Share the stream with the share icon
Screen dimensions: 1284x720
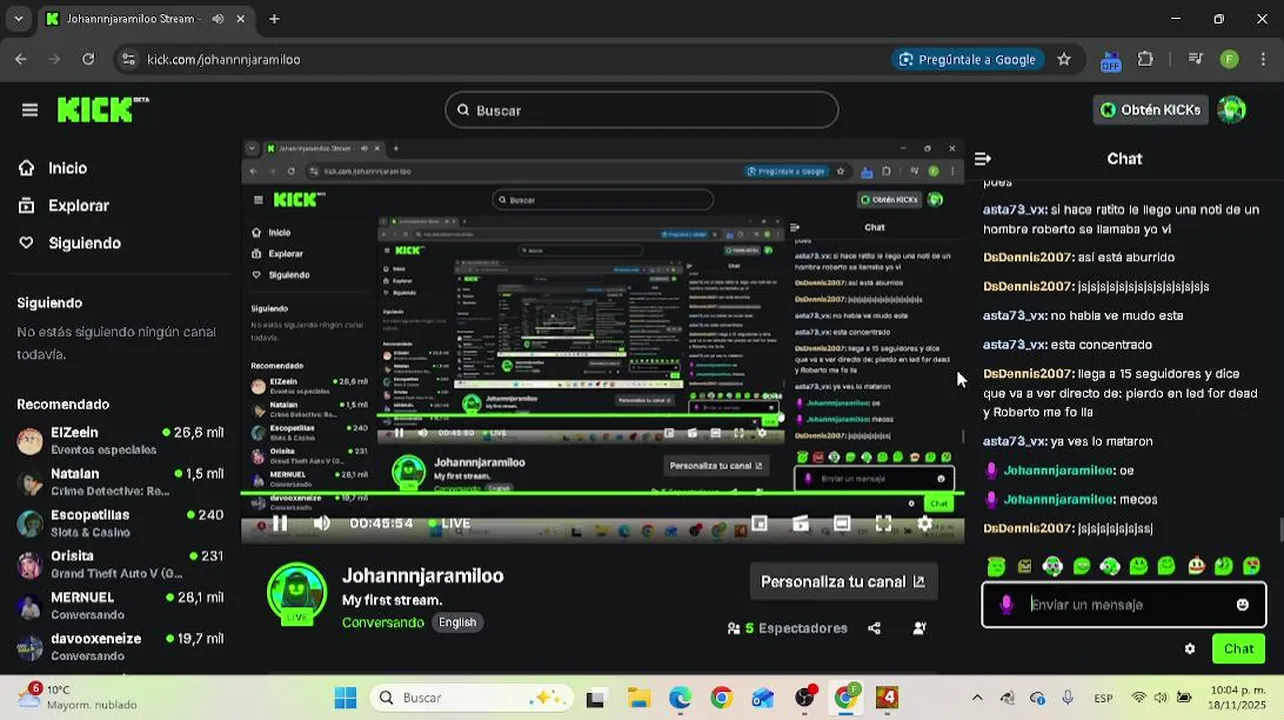coord(874,628)
